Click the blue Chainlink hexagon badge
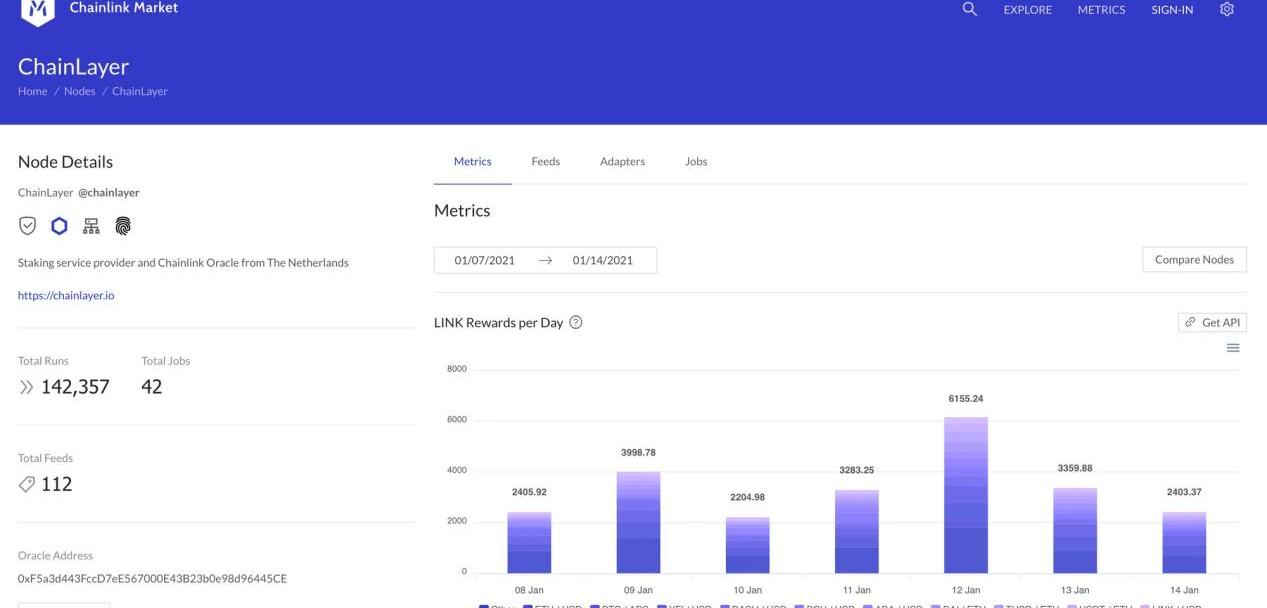Image resolution: width=1267 pixels, height=608 pixels. [59, 227]
